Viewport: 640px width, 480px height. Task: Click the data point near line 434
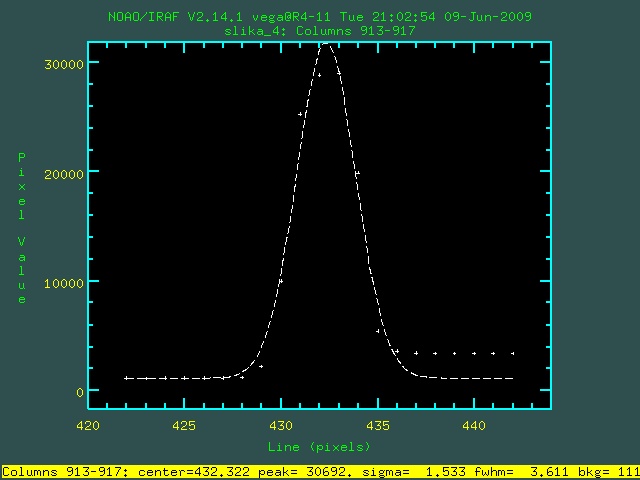(x=358, y=173)
